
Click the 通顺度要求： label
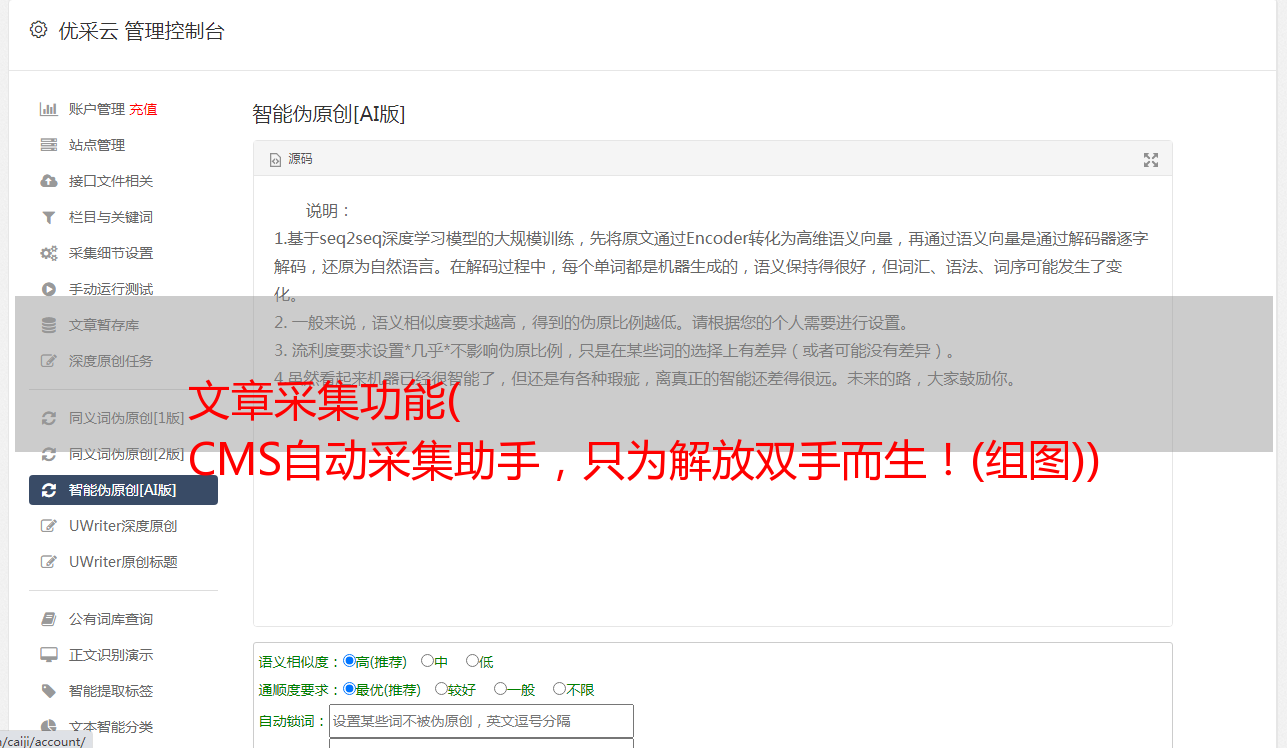[300, 690]
